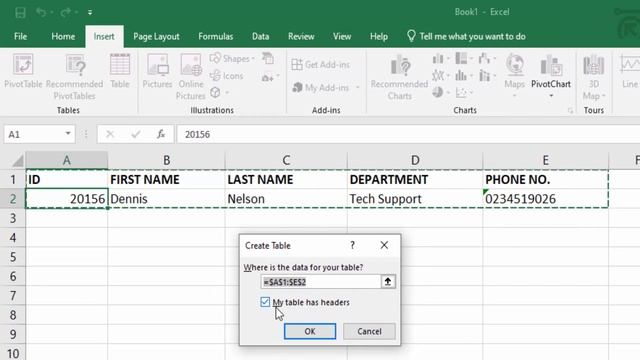Open Charts group dialog launcher
Screen dimensions: 640x360
[x=570, y=111]
